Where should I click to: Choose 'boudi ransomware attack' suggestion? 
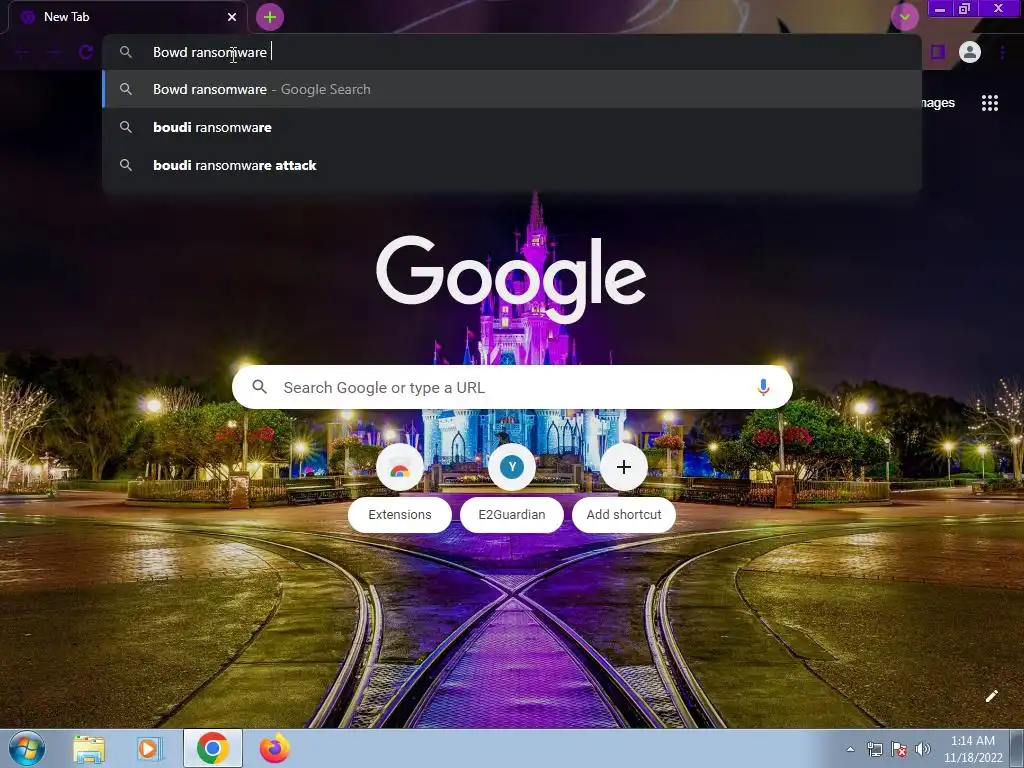(512, 165)
